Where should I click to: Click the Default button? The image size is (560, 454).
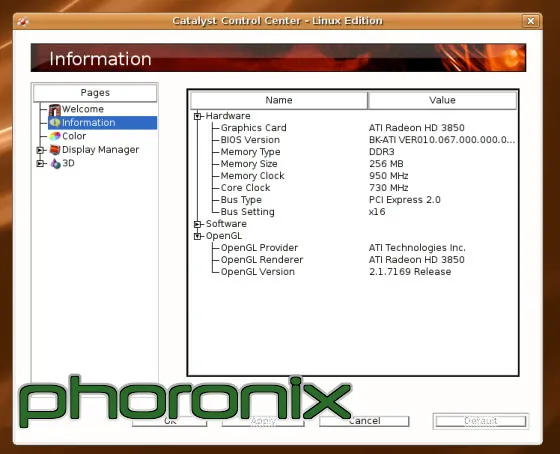coord(481,421)
